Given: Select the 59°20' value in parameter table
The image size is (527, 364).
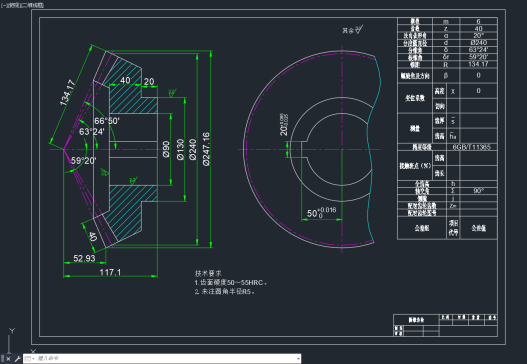Looking at the screenshot, I should point(478,57).
